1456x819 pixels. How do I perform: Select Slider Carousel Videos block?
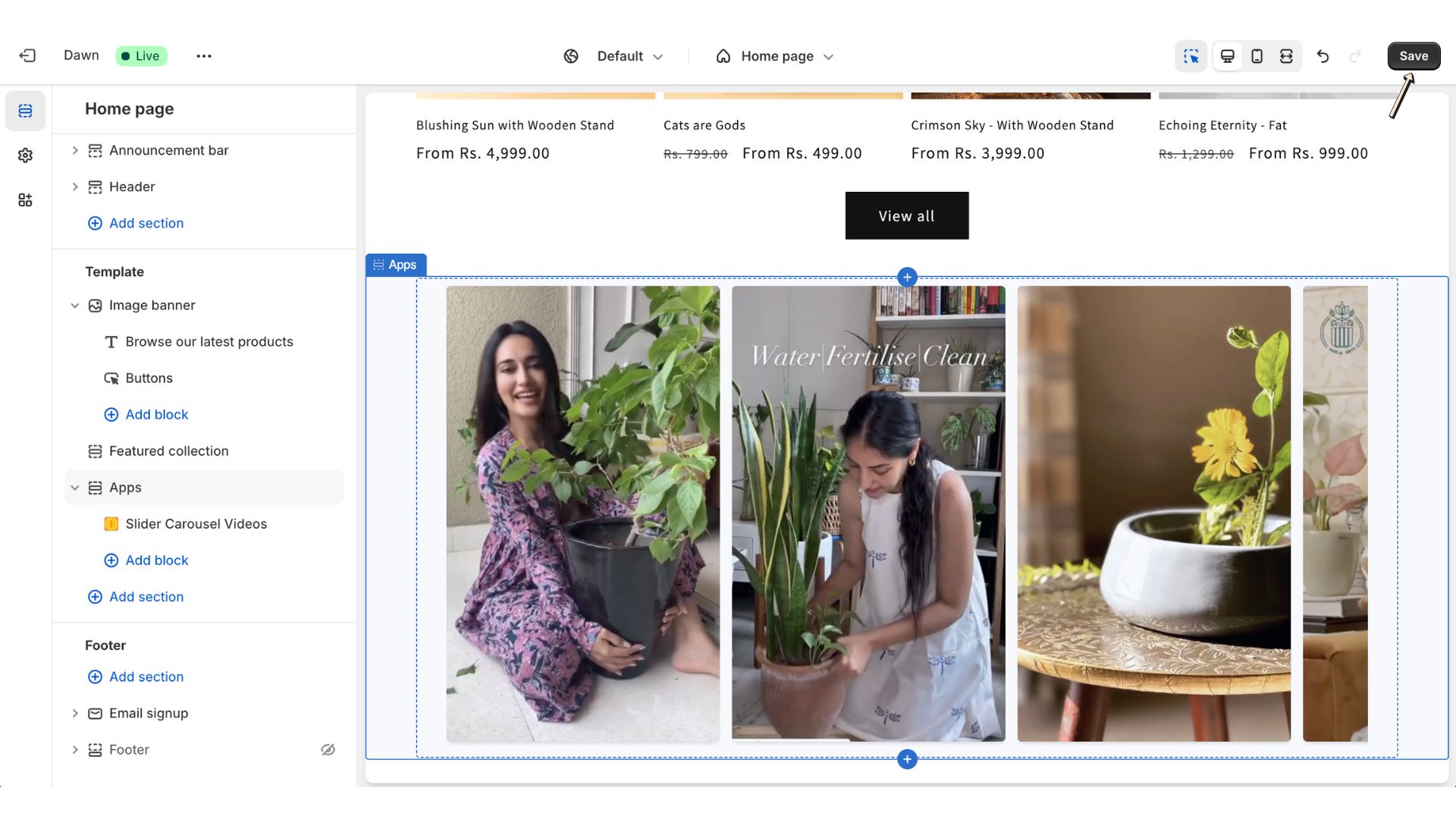(196, 523)
